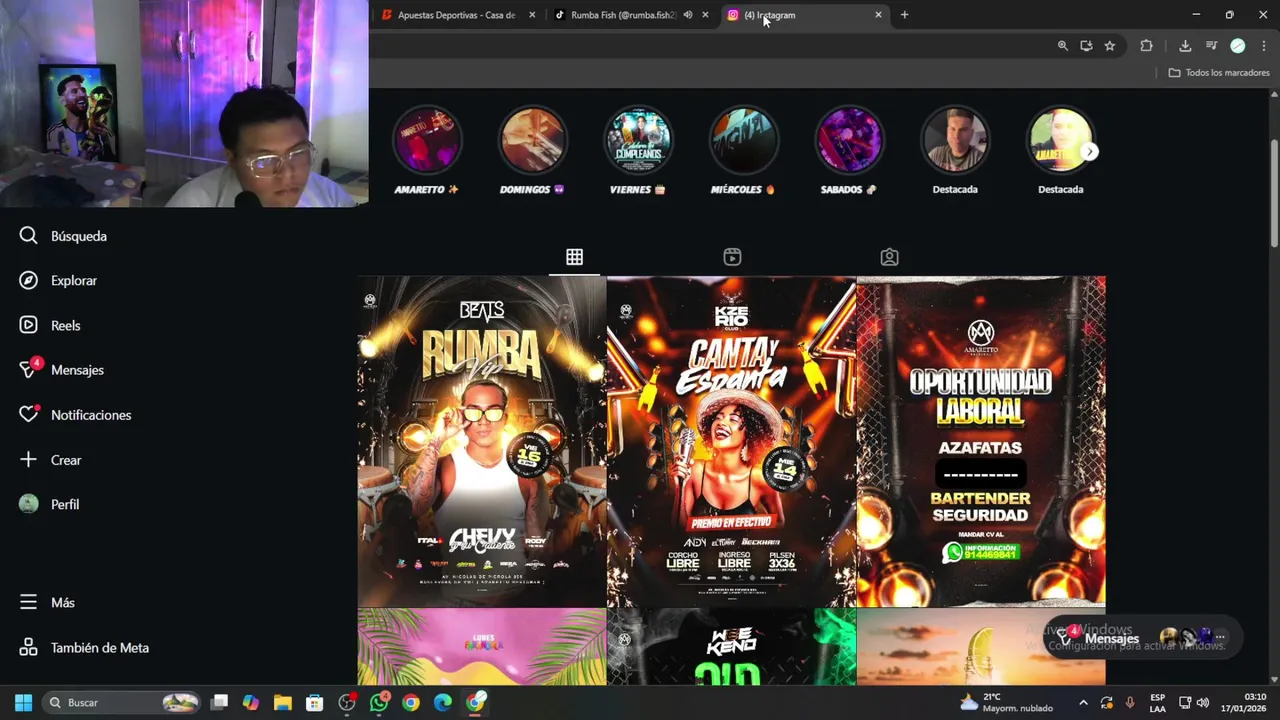
Task: Open weather widget 21°C Mayorm. nublado
Action: click(x=1006, y=703)
